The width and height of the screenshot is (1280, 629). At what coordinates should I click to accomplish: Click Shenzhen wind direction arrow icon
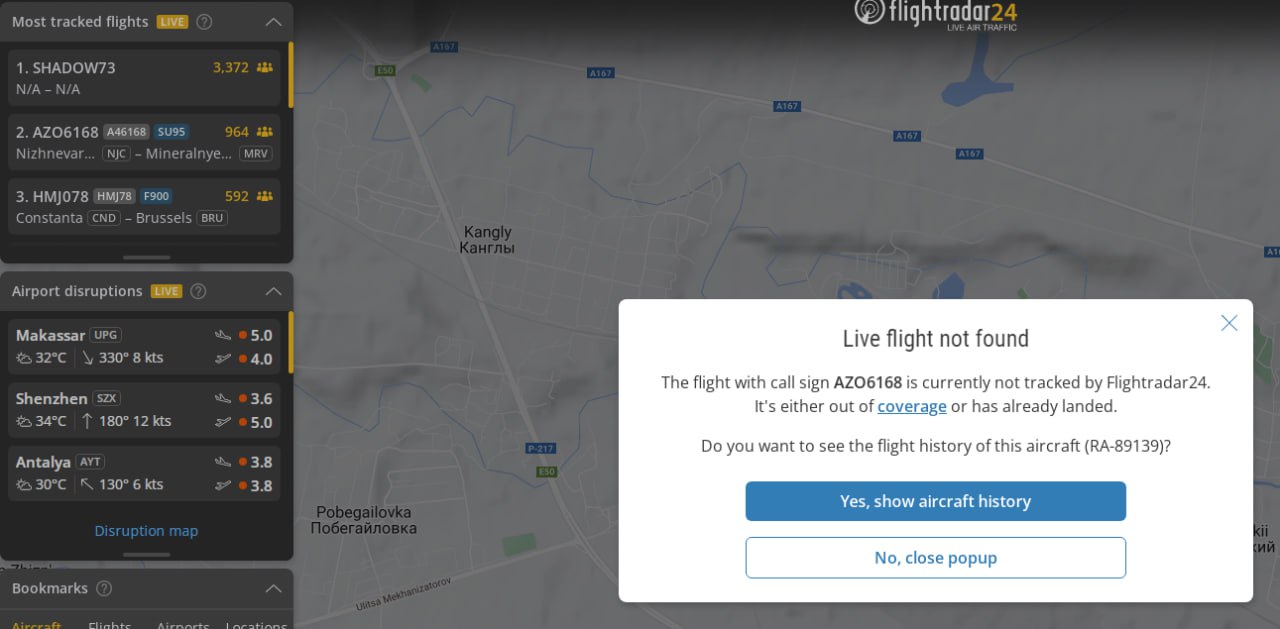coord(87,421)
